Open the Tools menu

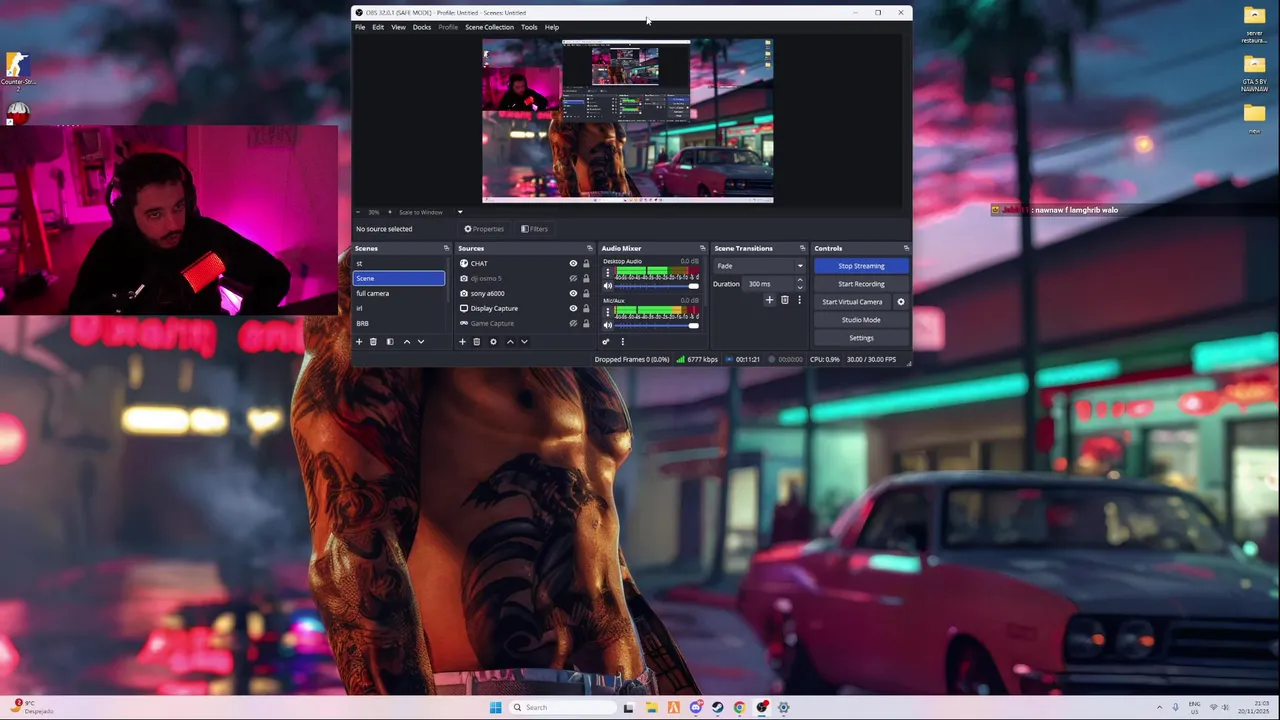point(529,27)
